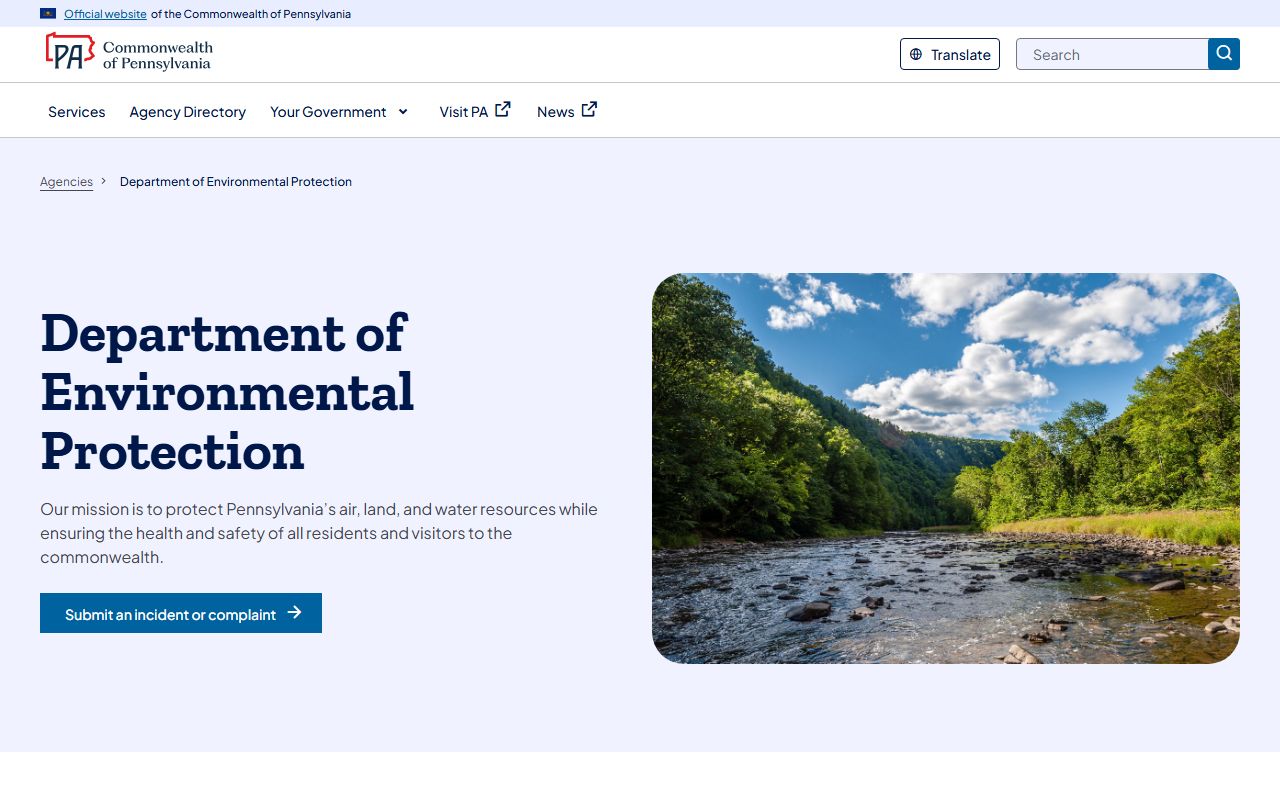Click the breadcrumb separator chevron

pyautogui.click(x=104, y=181)
